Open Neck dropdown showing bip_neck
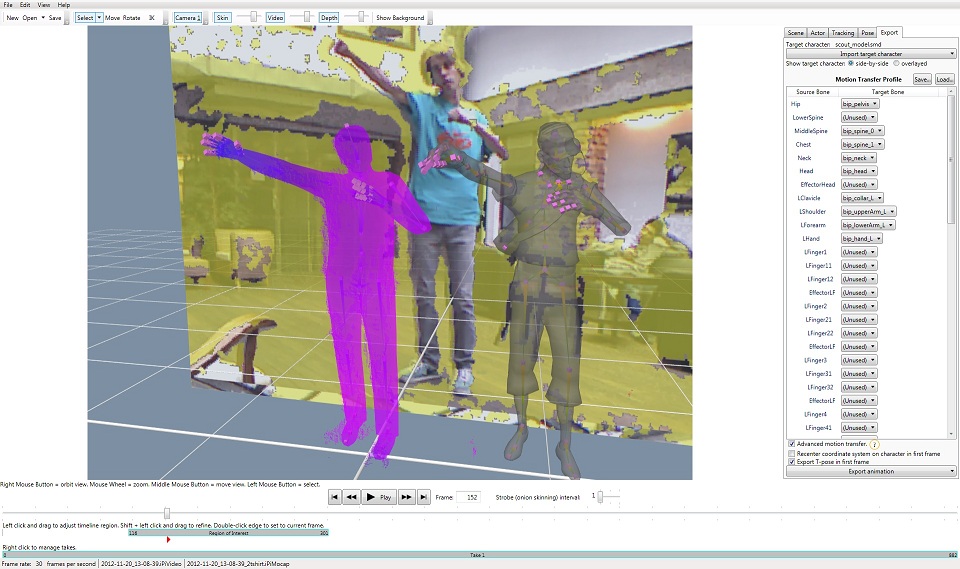Image resolution: width=960 pixels, height=569 pixels. coord(858,158)
